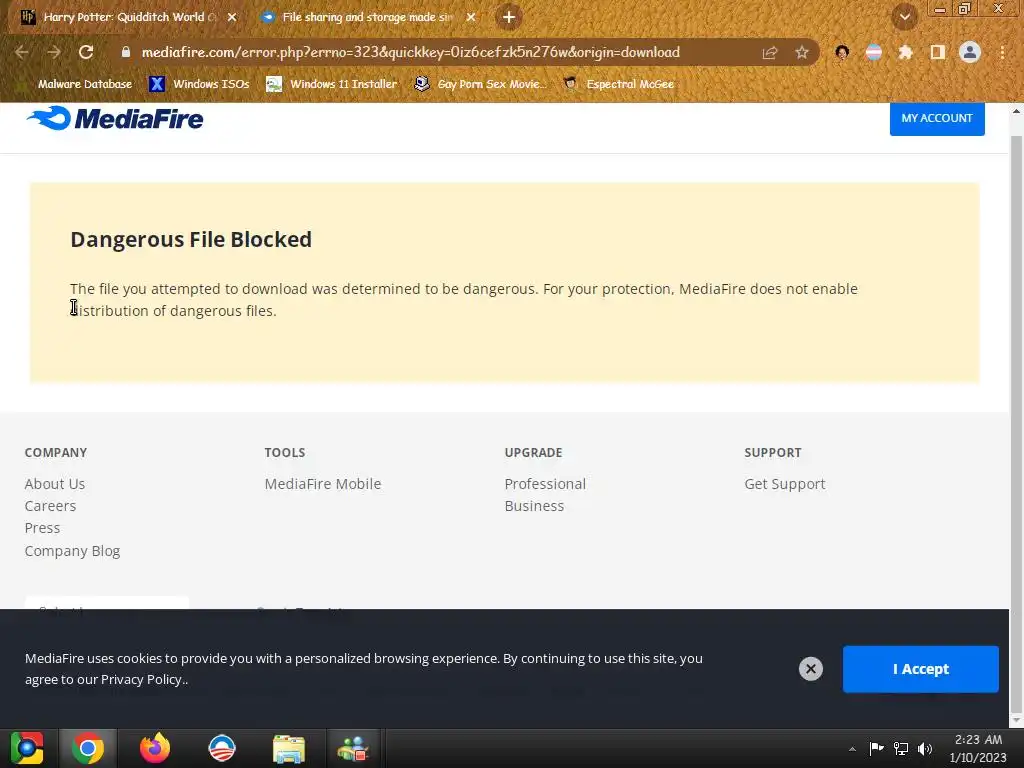The height and width of the screenshot is (768, 1024).
Task: Close the File sharing MediaFire tab
Action: pyautogui.click(x=471, y=17)
